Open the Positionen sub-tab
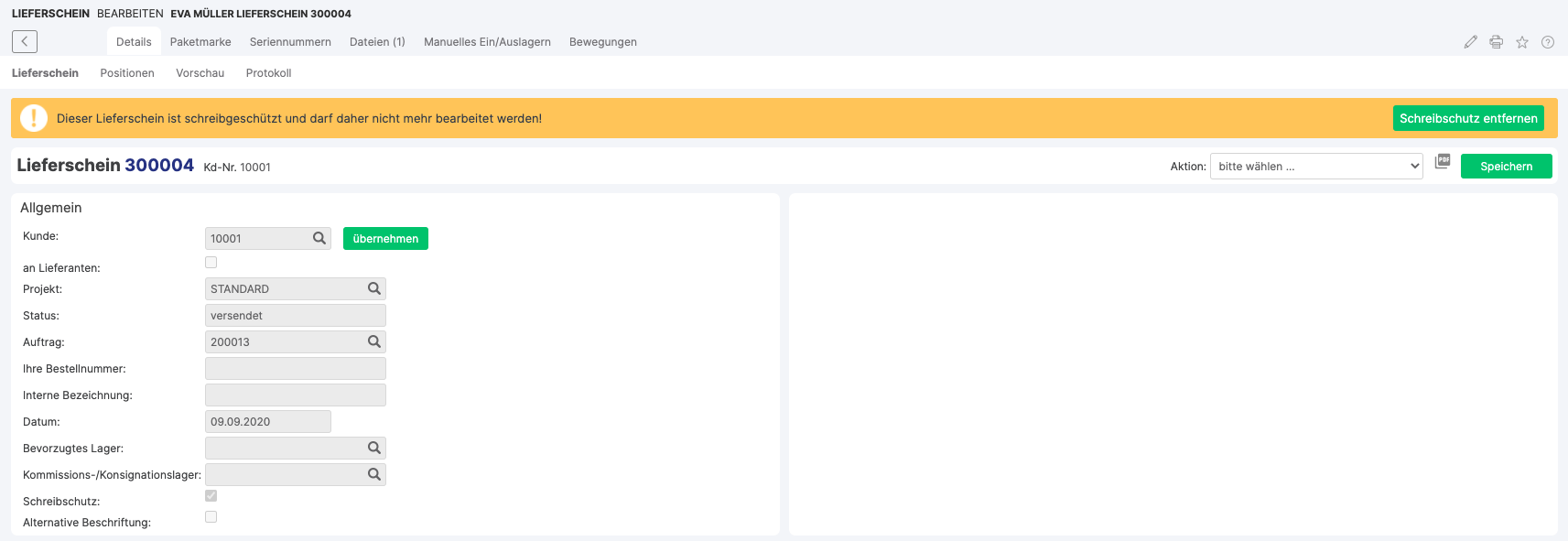This screenshot has width=1568, height=541. pyautogui.click(x=127, y=73)
